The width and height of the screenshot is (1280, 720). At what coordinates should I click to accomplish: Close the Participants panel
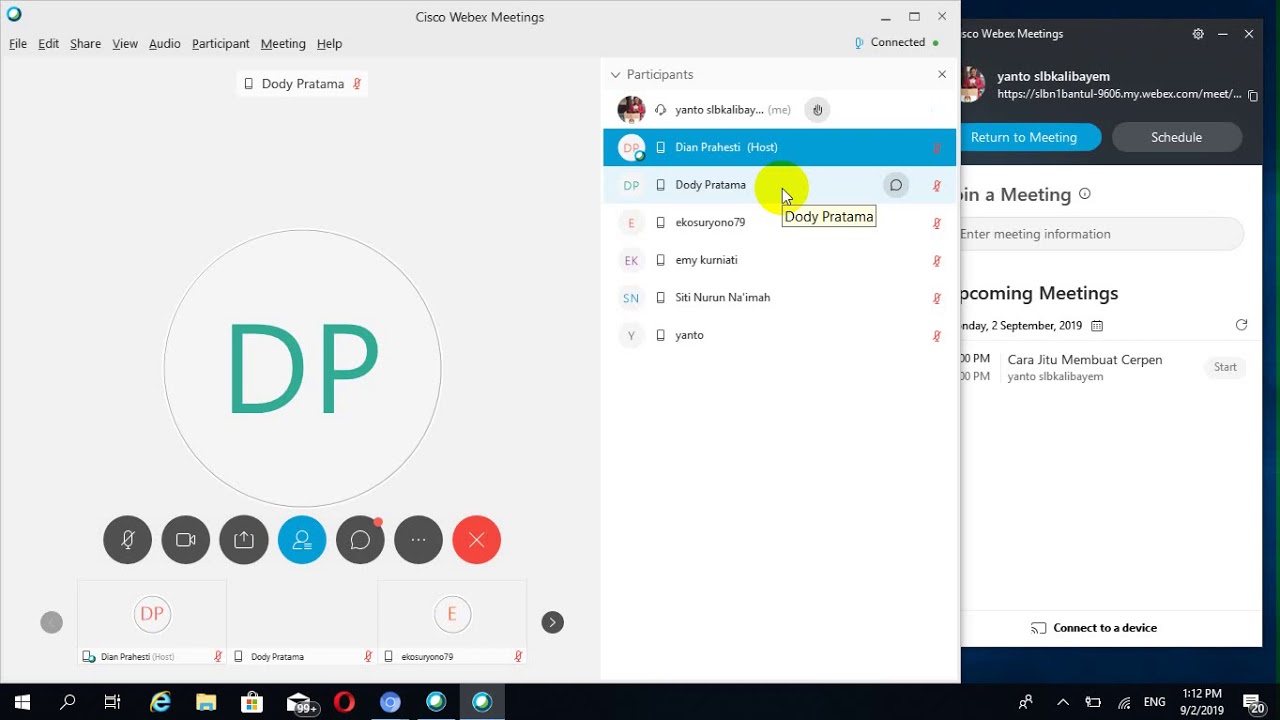pyautogui.click(x=942, y=75)
